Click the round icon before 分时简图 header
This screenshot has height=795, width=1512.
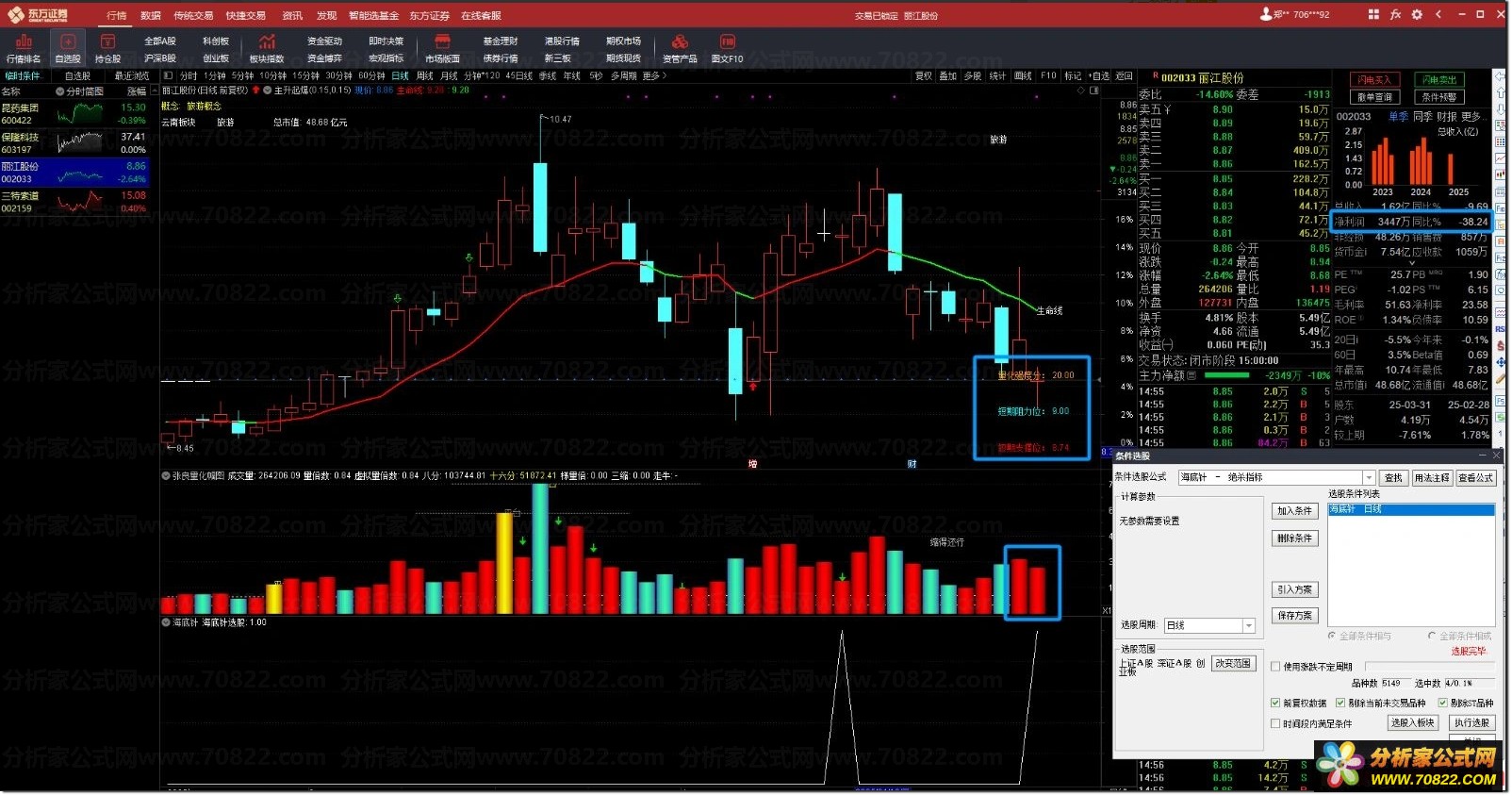[60, 91]
